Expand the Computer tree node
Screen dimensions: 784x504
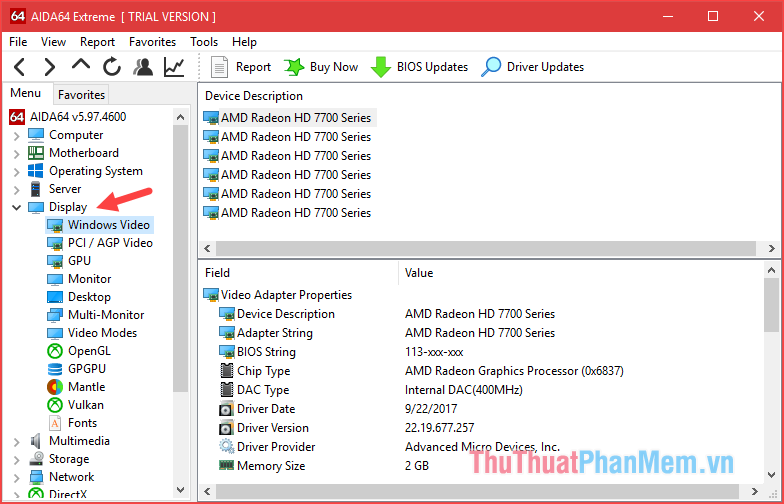tap(16, 136)
